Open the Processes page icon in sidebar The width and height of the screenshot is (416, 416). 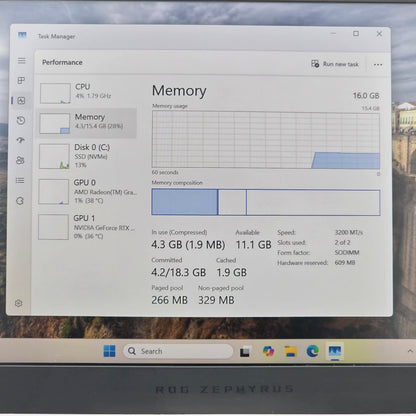pos(21,80)
